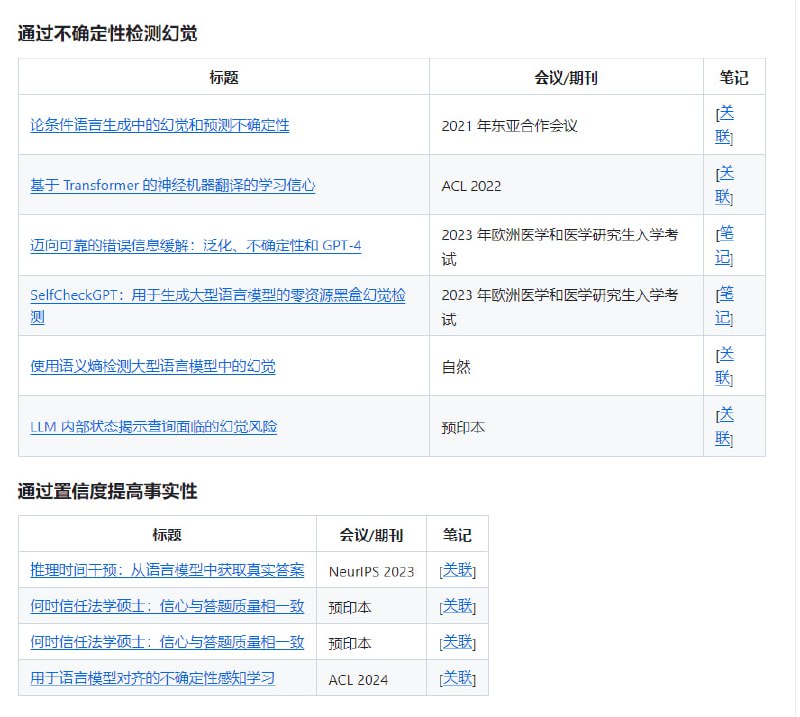The image size is (800, 717).
Task: Click the 关联 link for the ACL 2024 paper
Action: pos(457,678)
